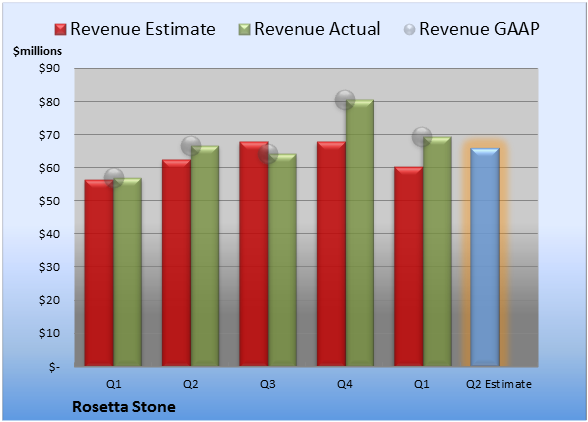This screenshot has height=422, width=588.
Task: Select the red estimate bar for Q4
Action: pos(332,254)
